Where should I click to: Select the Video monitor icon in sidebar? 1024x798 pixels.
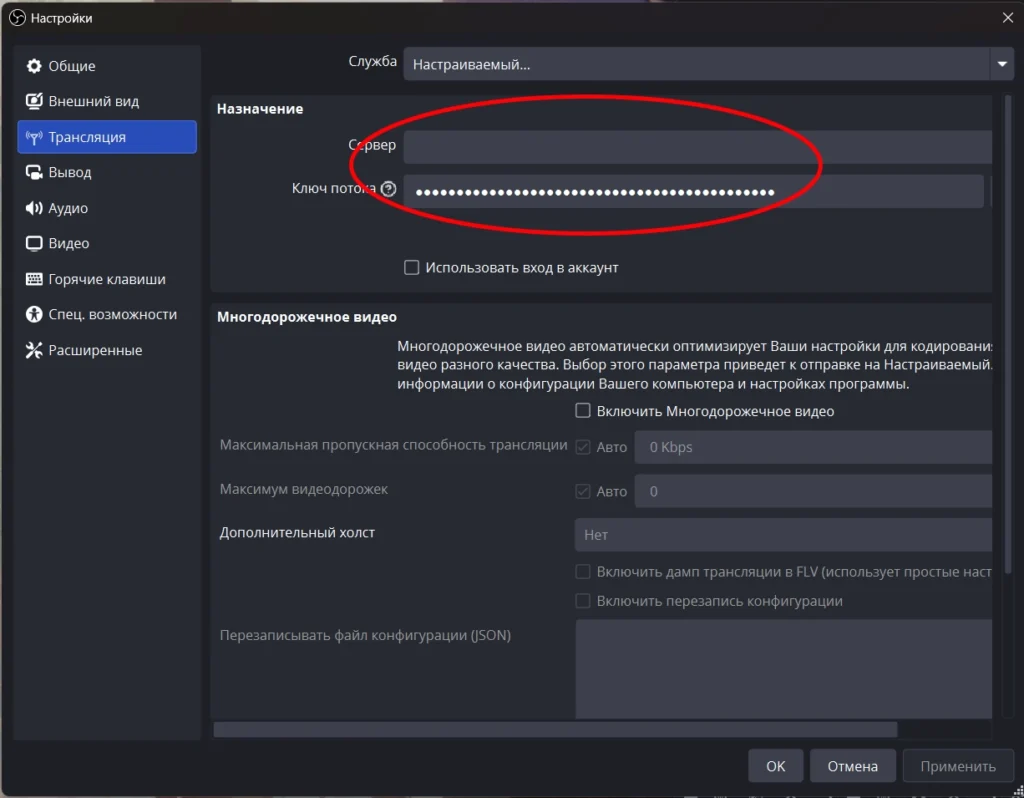[34, 243]
